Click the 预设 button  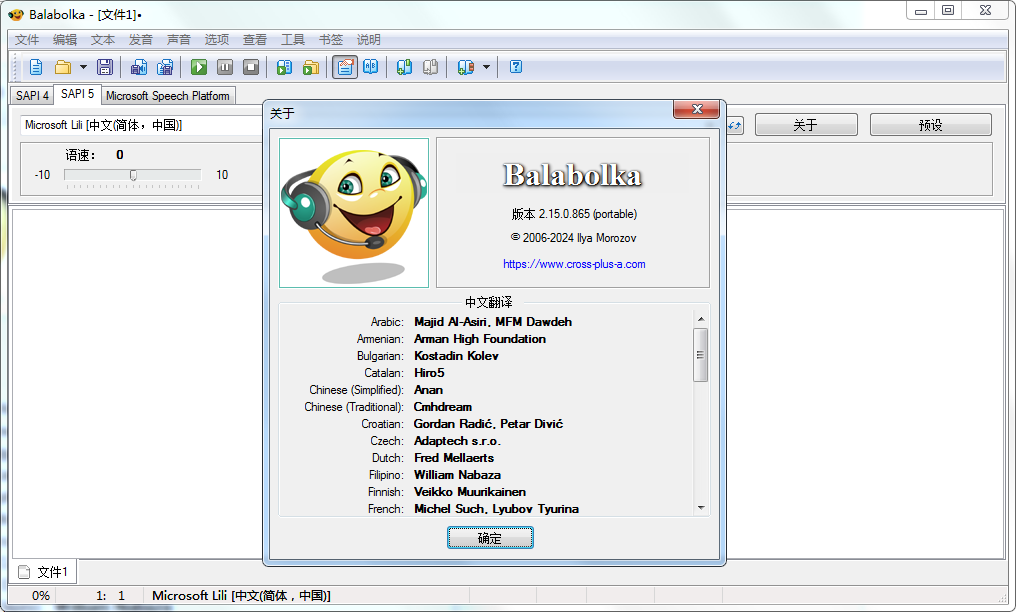pyautogui.click(x=930, y=125)
